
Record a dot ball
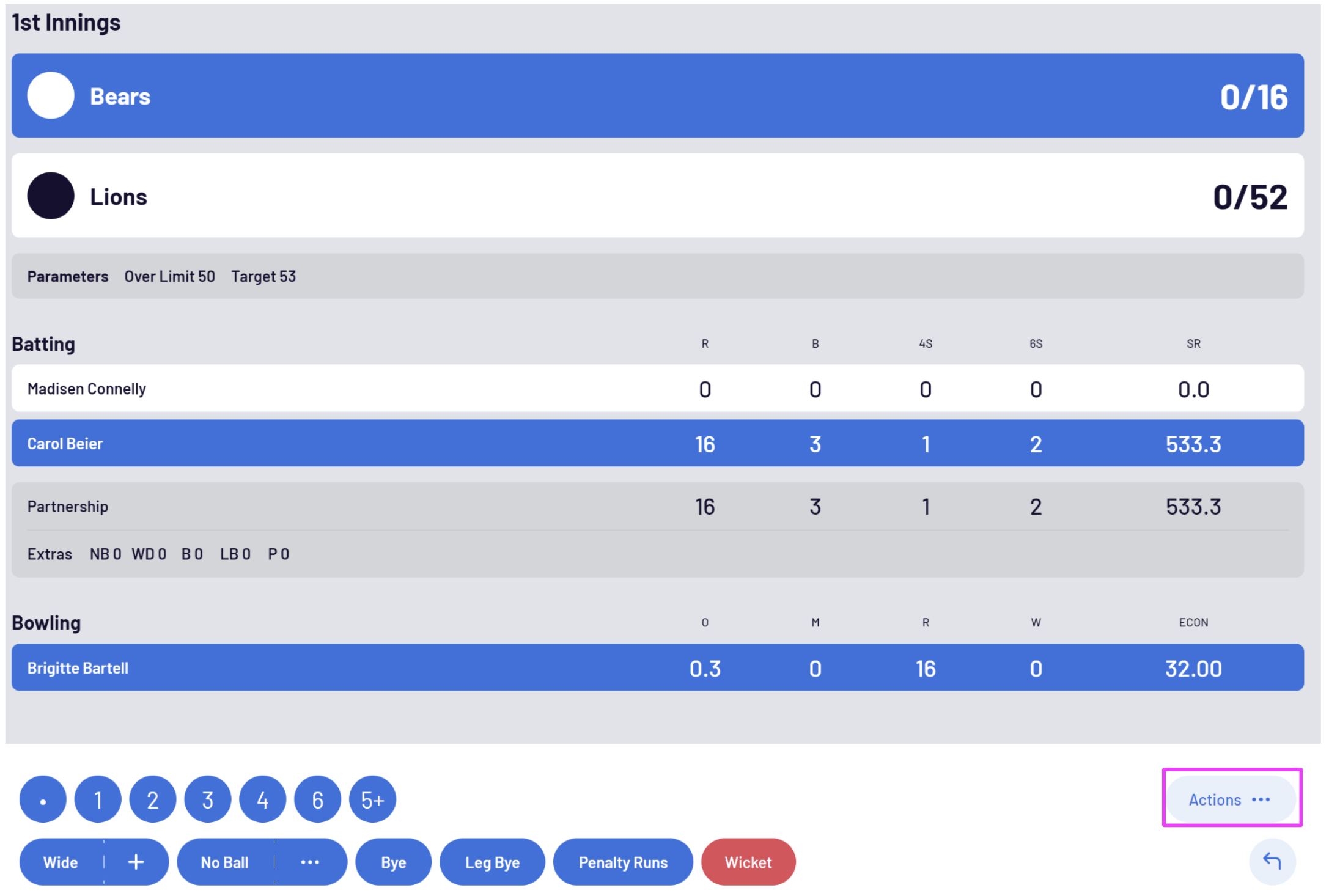pos(42,799)
